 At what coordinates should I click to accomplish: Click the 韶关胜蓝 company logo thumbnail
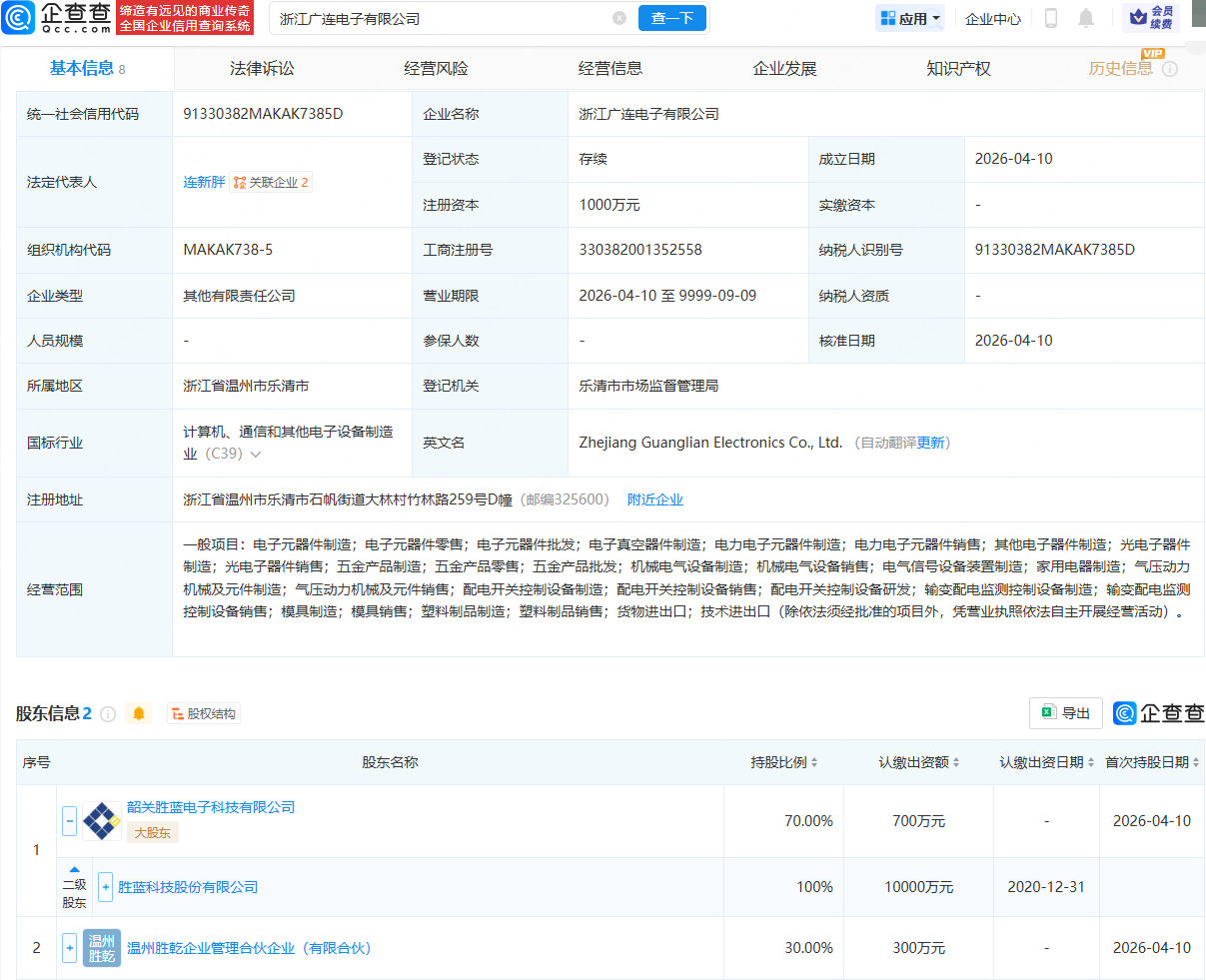pos(101,820)
